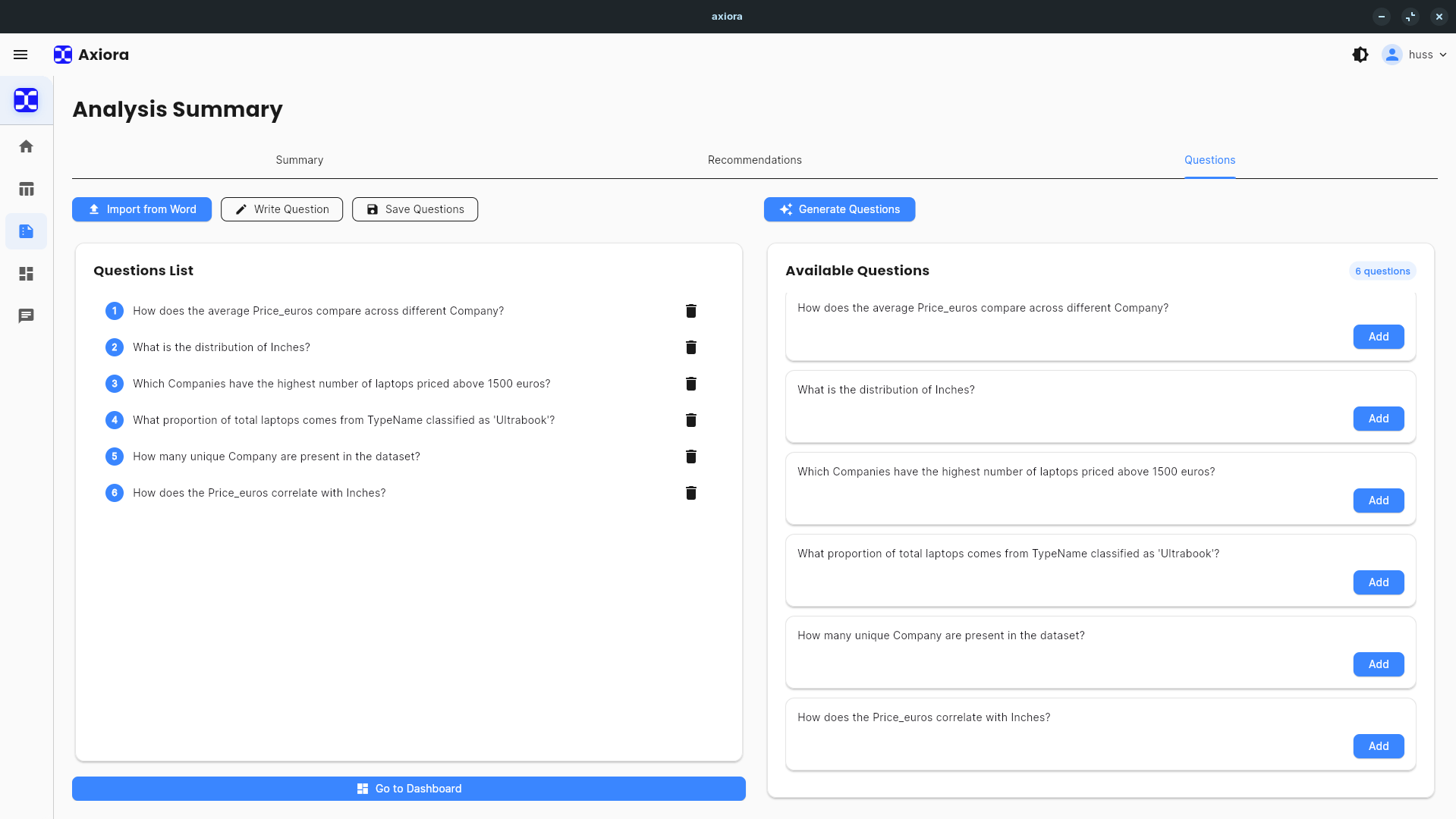Open the Write Question editor
The width and height of the screenshot is (1456, 819).
281,209
